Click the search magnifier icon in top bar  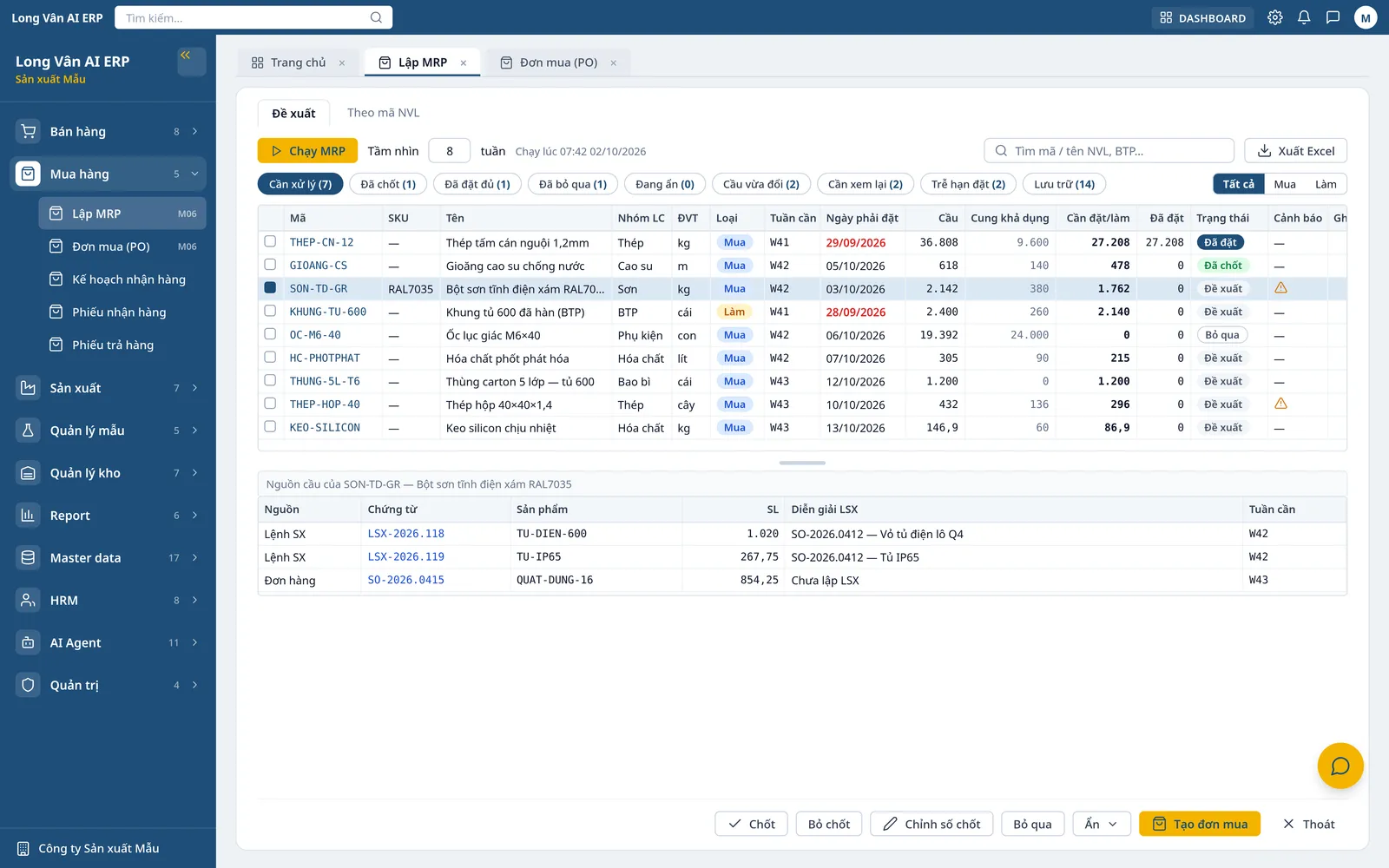click(376, 17)
